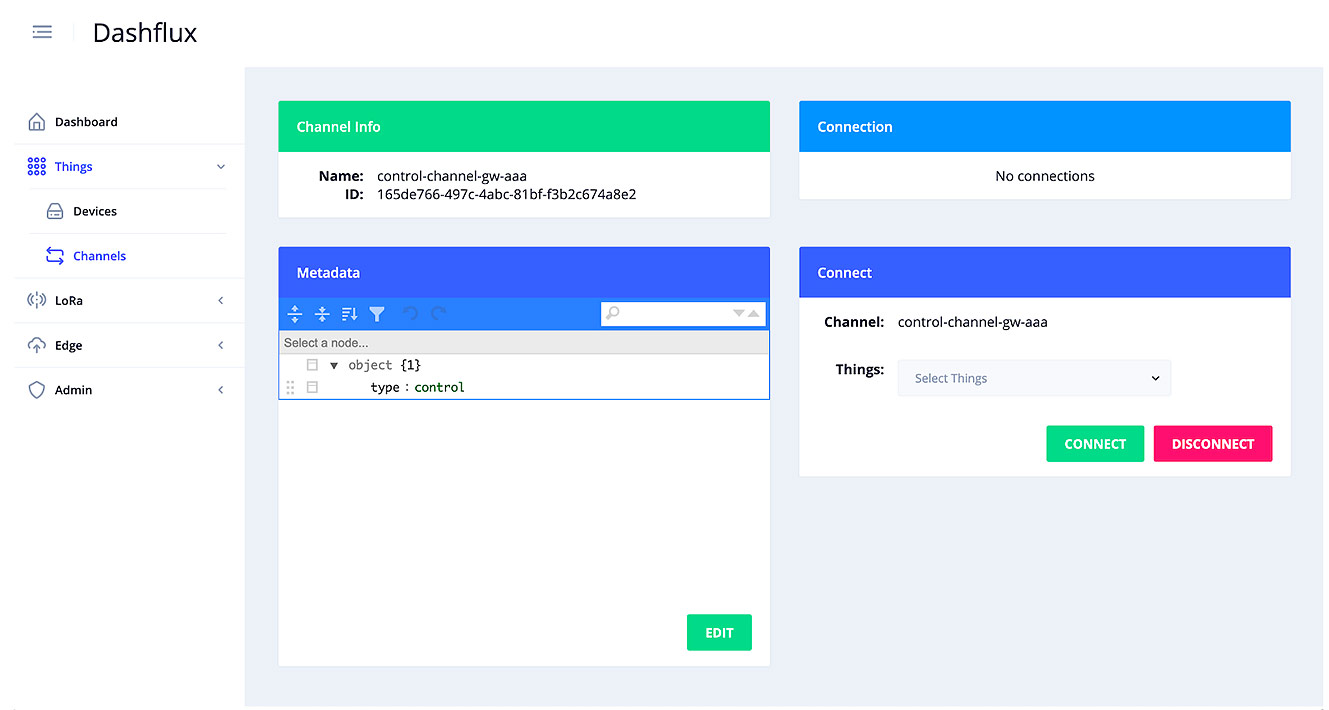
Task: Click the drag handle beside type field
Action: [x=291, y=387]
